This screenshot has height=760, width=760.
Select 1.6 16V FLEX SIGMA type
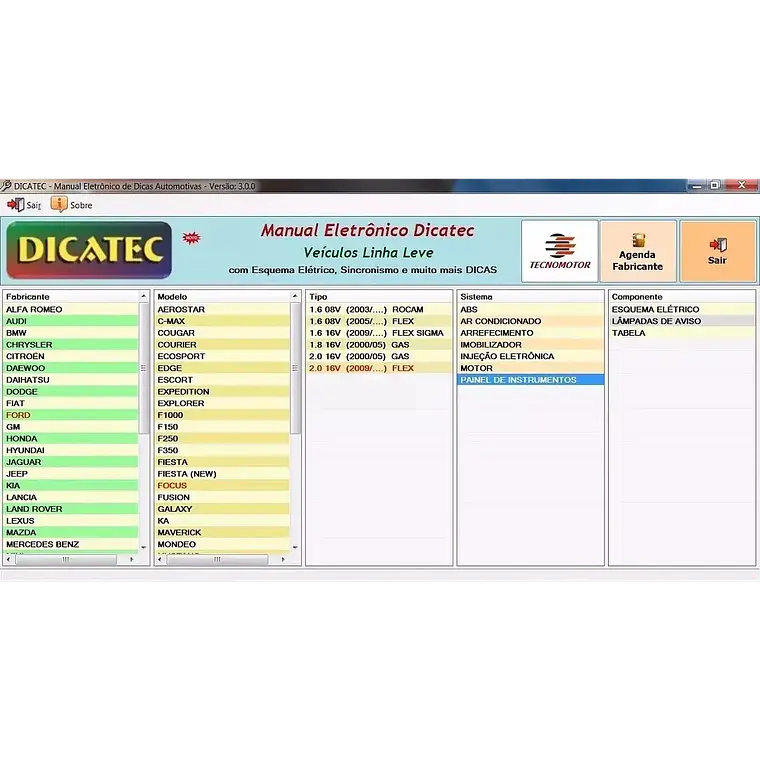(379, 333)
